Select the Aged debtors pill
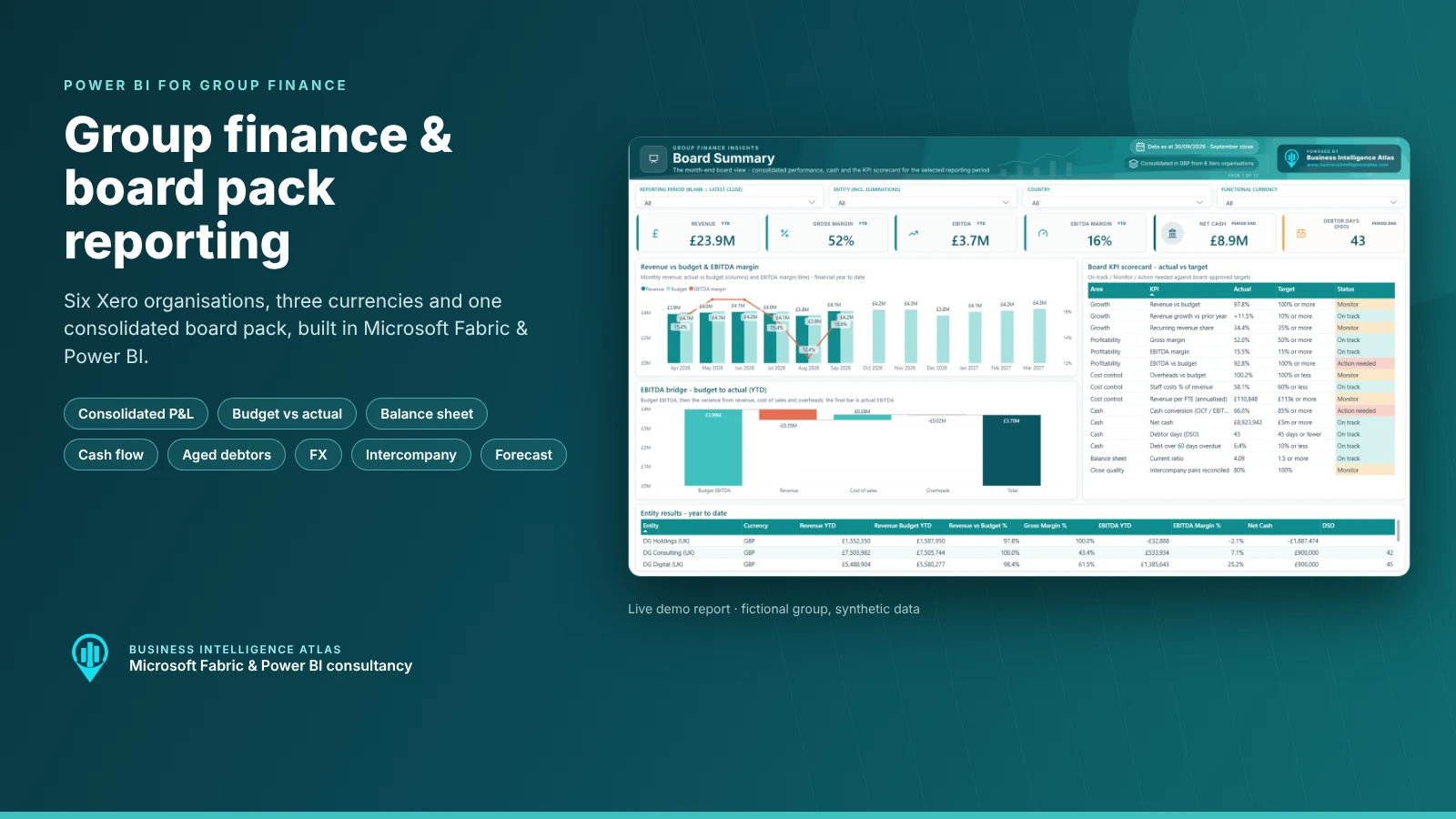Screen dimensions: 1456x819 point(227,455)
